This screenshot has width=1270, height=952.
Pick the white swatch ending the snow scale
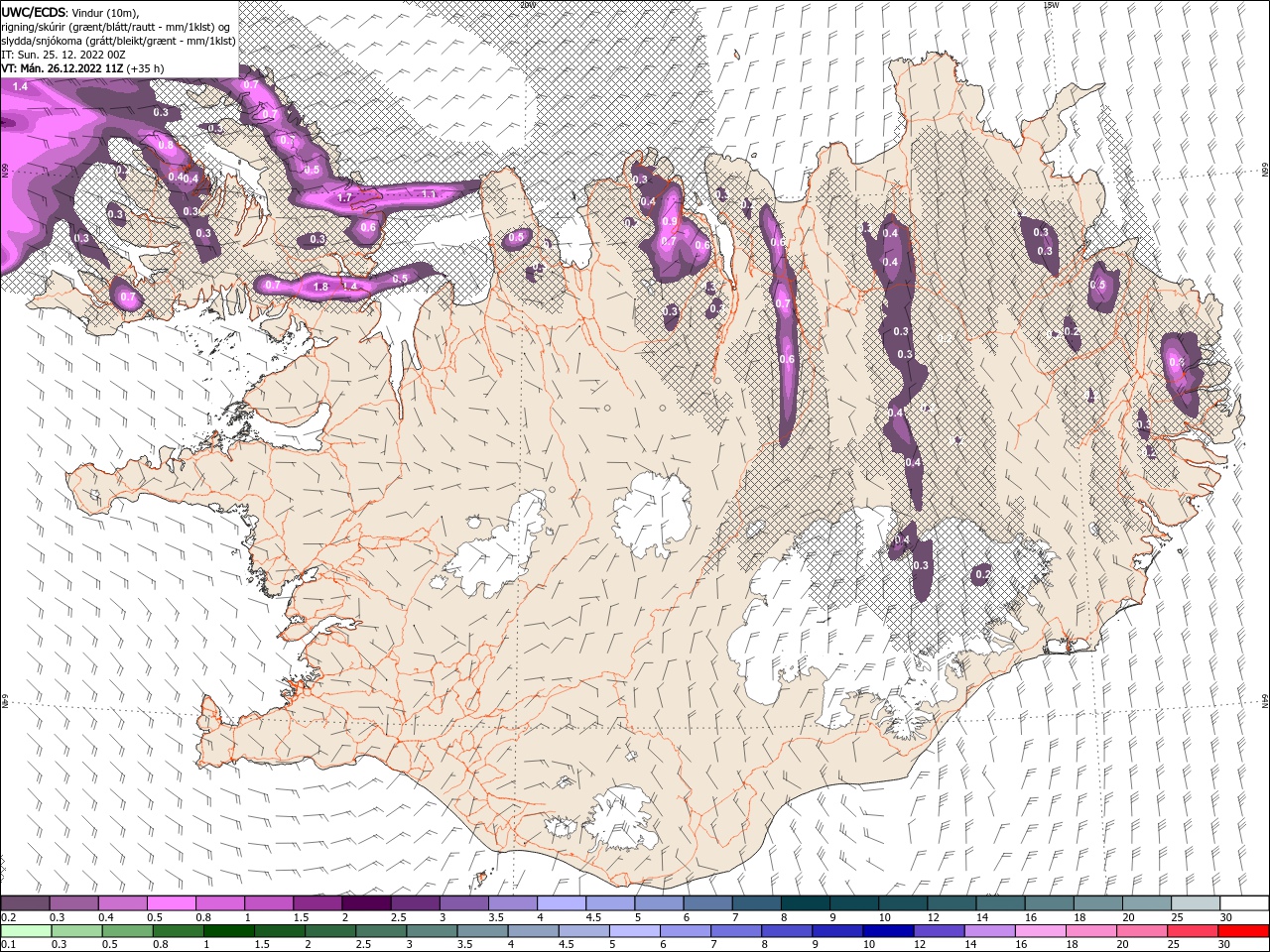pos(1243,903)
